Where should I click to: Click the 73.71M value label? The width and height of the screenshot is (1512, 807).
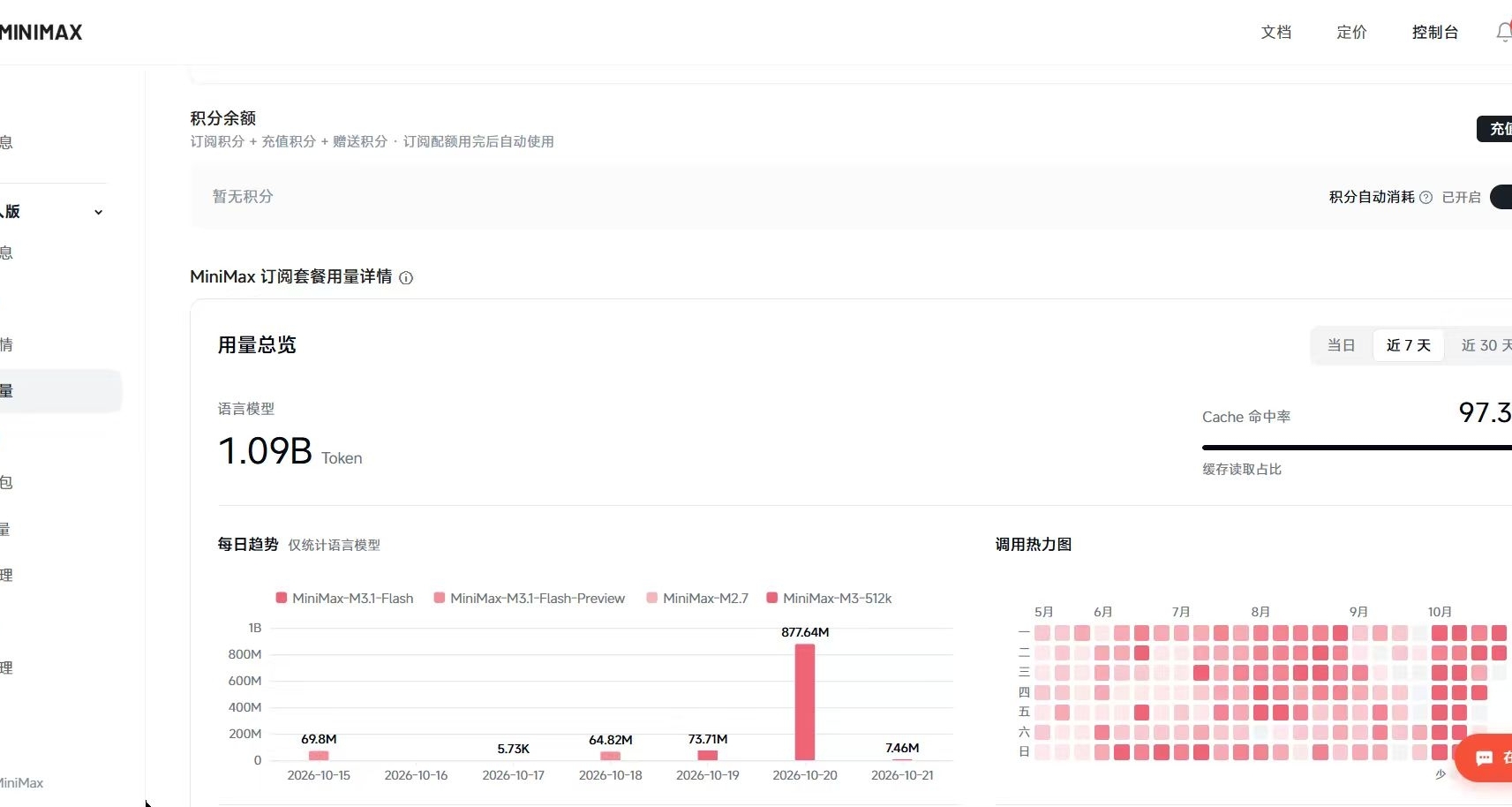tap(708, 739)
